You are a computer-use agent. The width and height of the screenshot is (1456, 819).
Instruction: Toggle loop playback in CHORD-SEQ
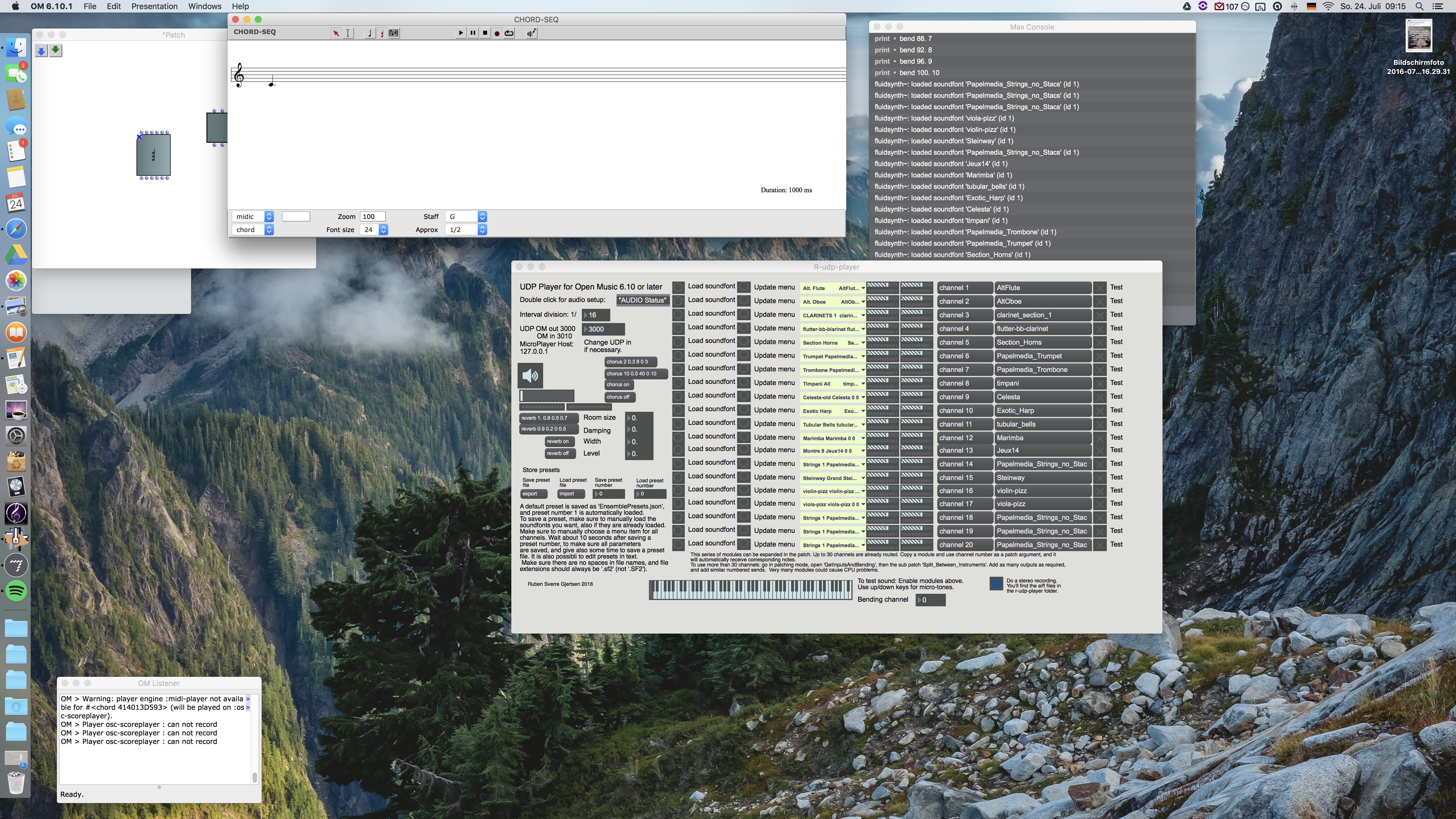tap(509, 33)
